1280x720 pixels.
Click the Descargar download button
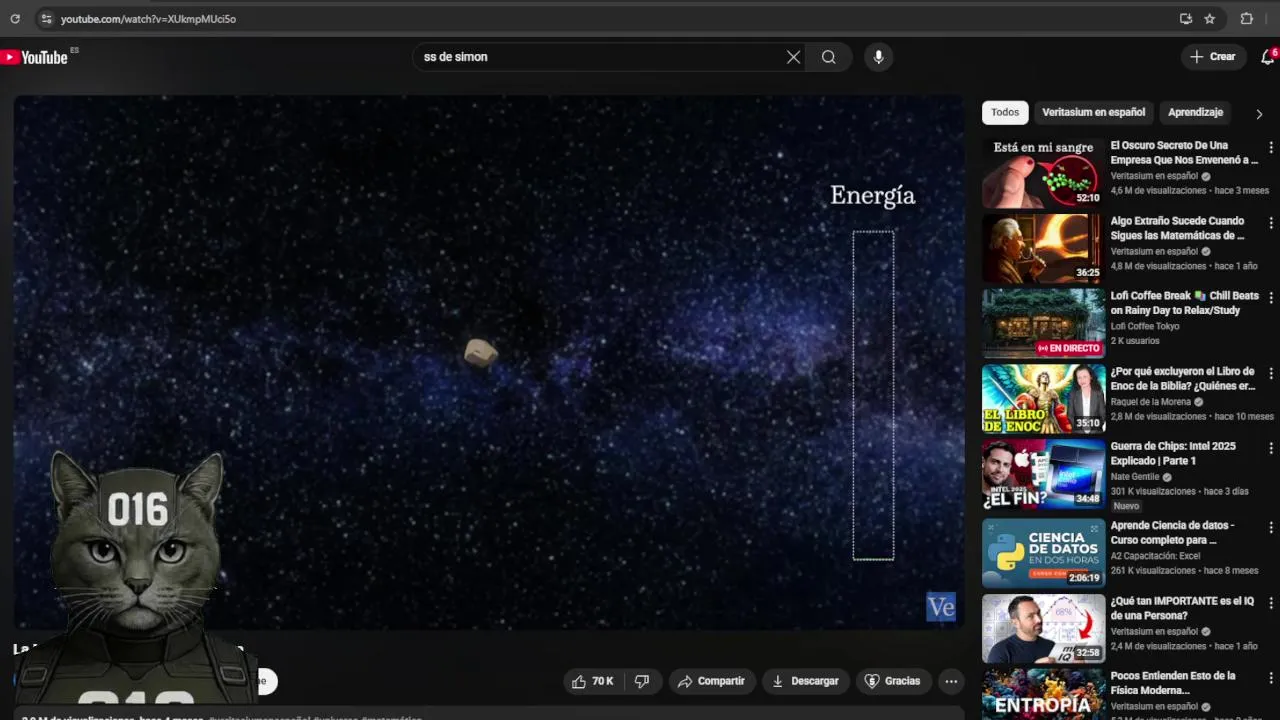805,681
